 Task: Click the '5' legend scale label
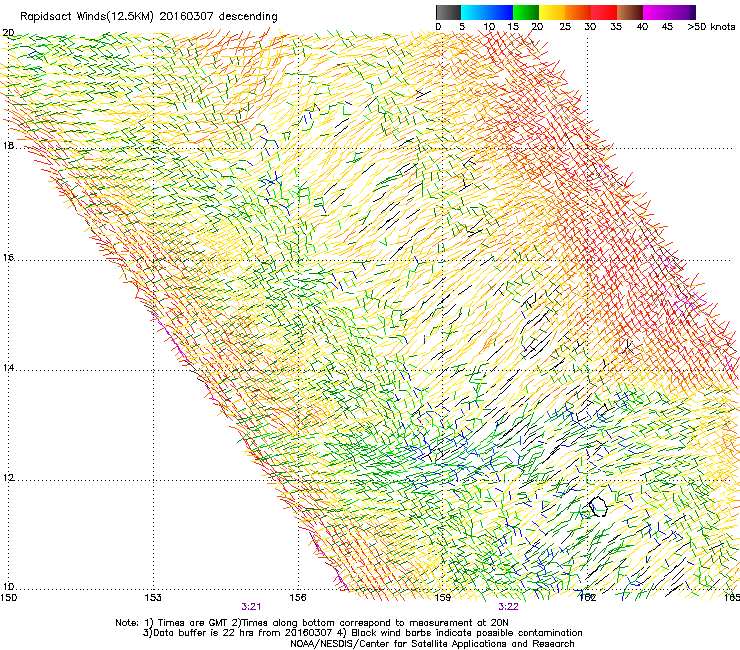[x=462, y=27]
